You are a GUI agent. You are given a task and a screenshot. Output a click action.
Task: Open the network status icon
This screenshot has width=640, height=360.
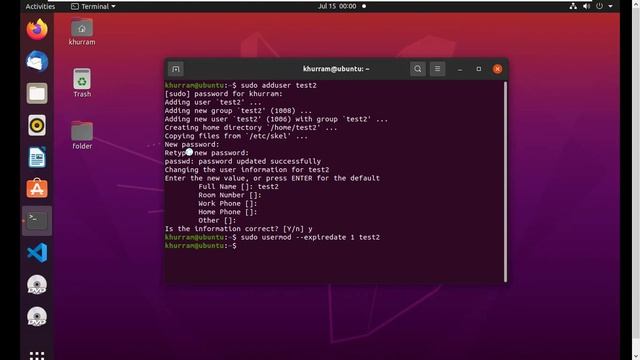(573, 6)
